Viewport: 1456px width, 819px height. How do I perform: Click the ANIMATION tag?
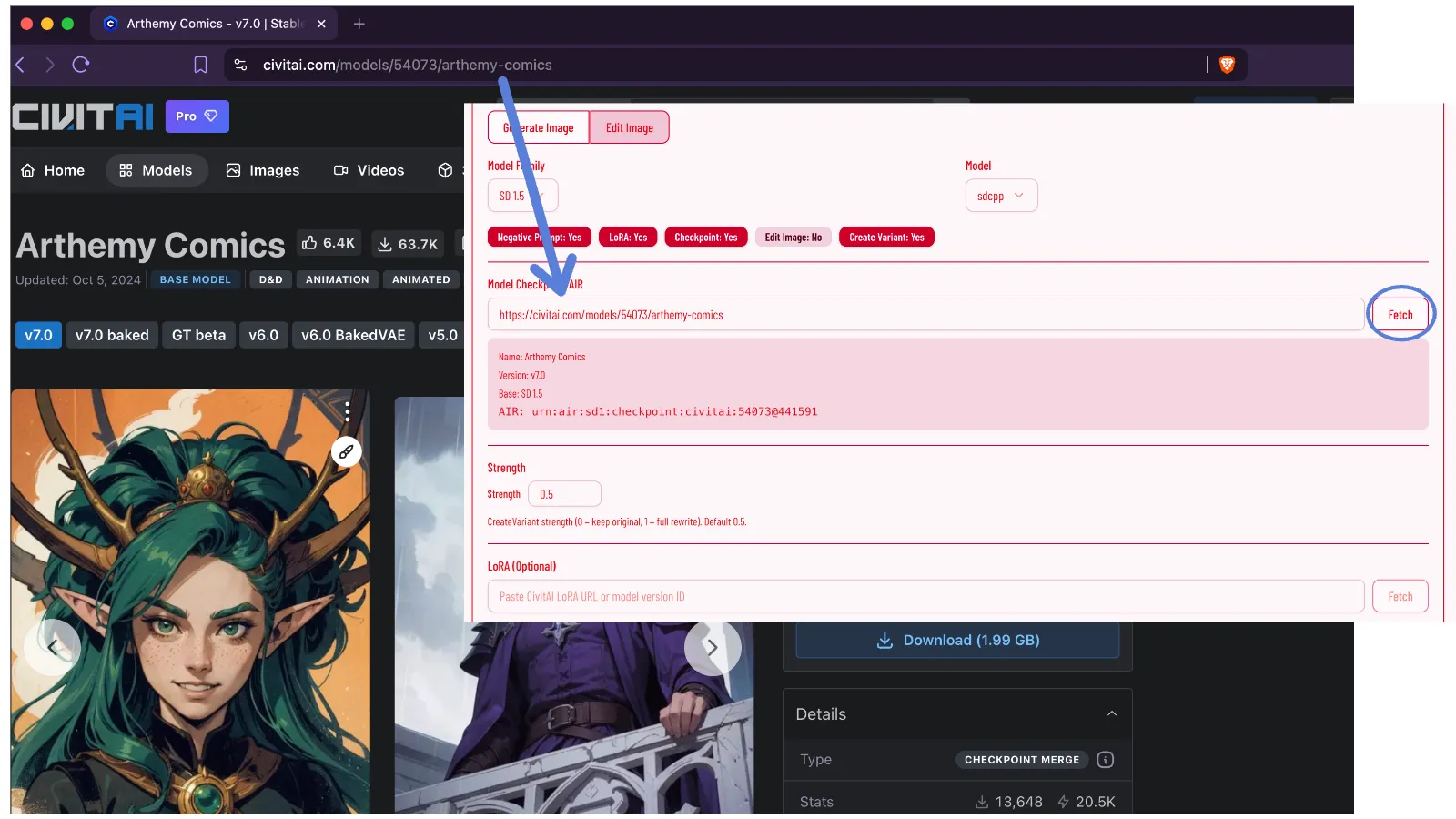pyautogui.click(x=338, y=280)
